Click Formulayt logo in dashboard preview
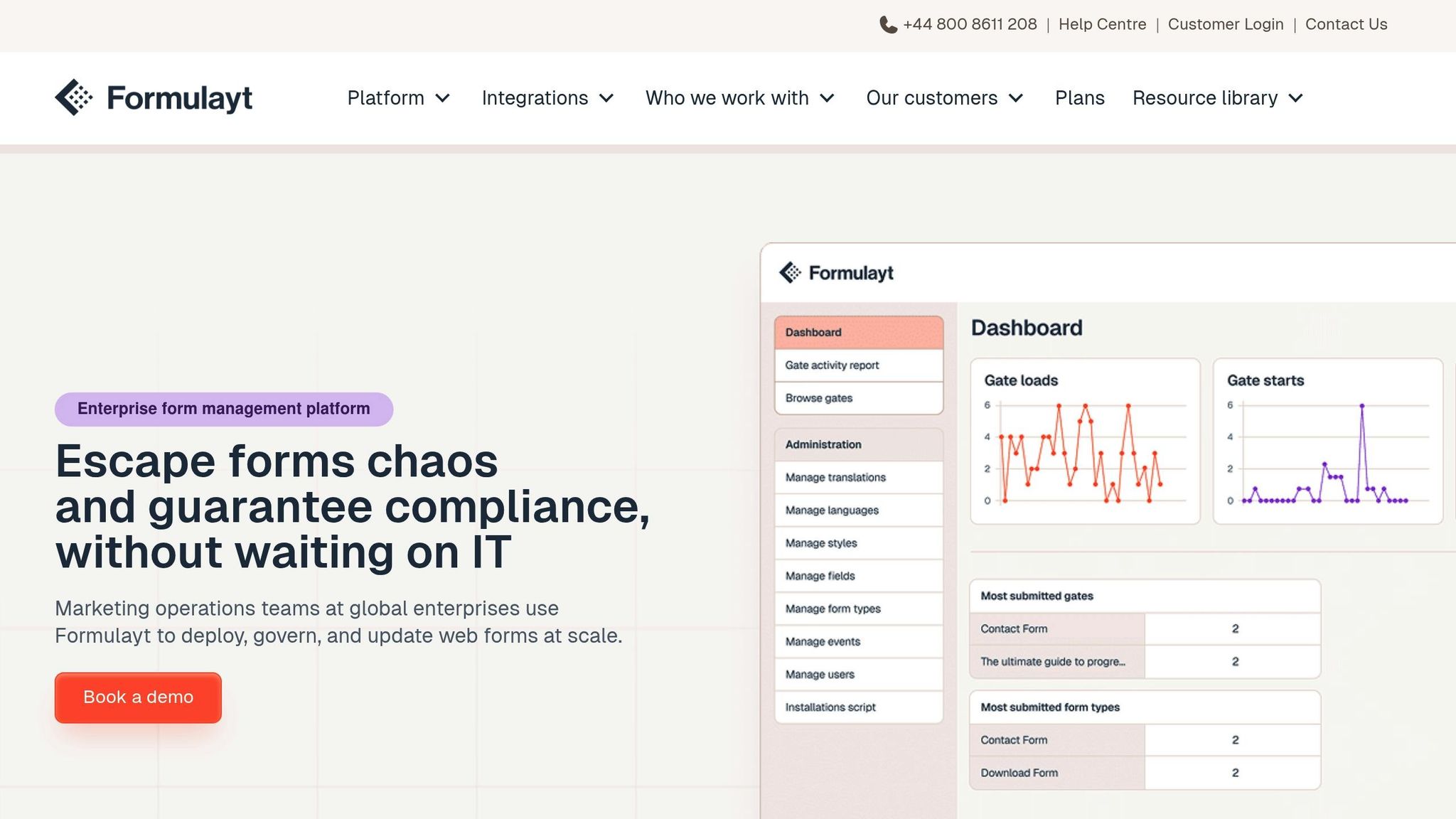1456x819 pixels. tap(836, 273)
